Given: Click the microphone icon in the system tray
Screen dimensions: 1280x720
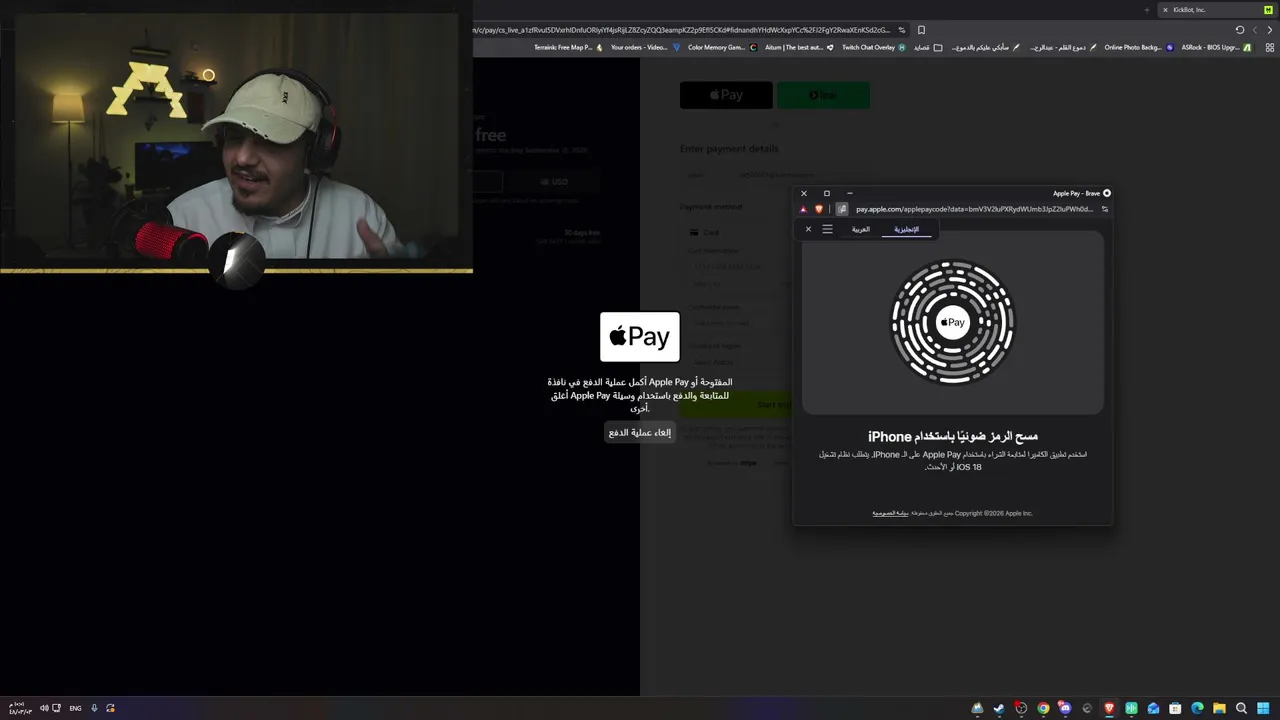Looking at the screenshot, I should click(x=94, y=708).
